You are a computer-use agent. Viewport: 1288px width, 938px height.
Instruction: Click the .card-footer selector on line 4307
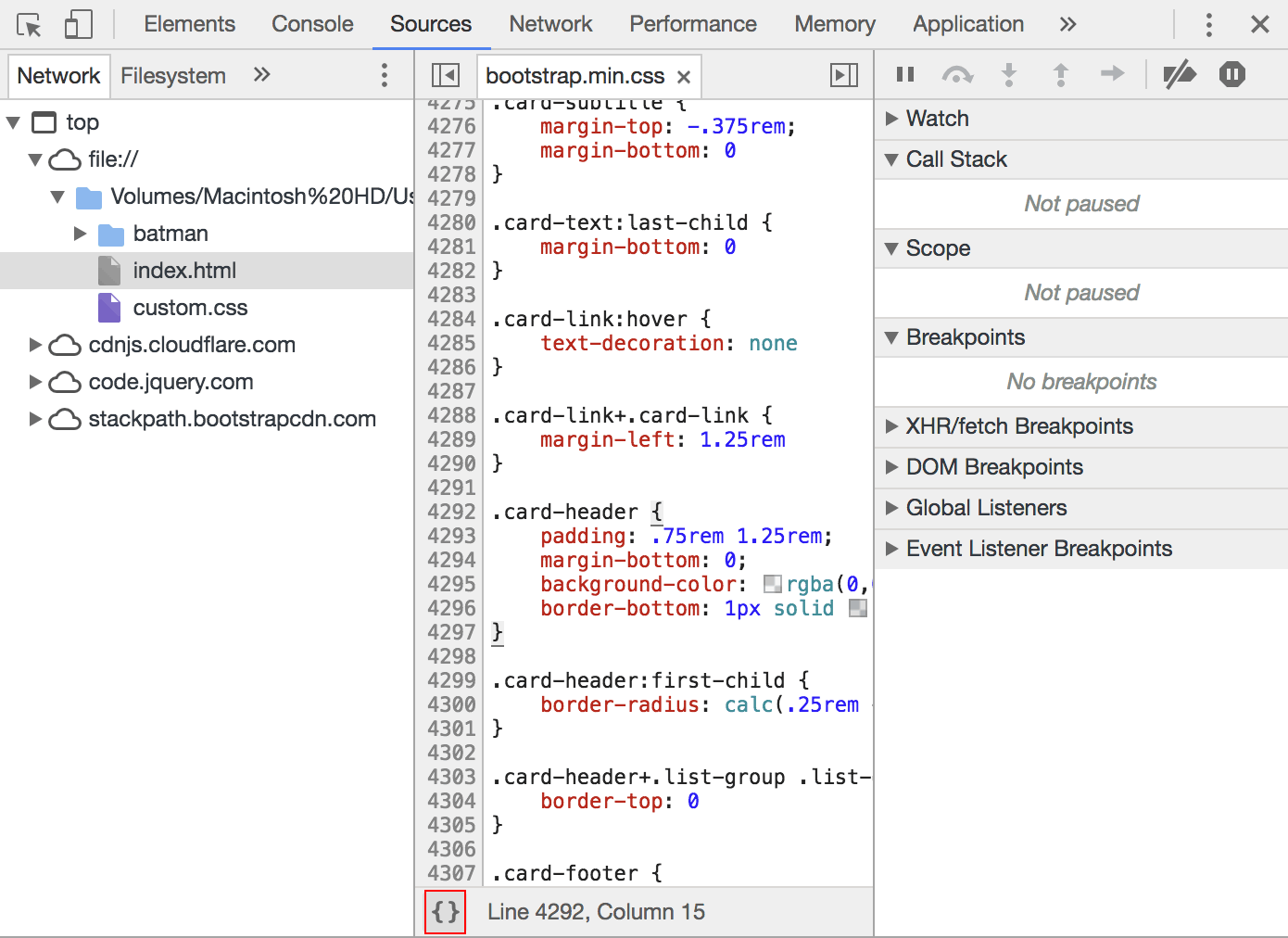coord(565,873)
